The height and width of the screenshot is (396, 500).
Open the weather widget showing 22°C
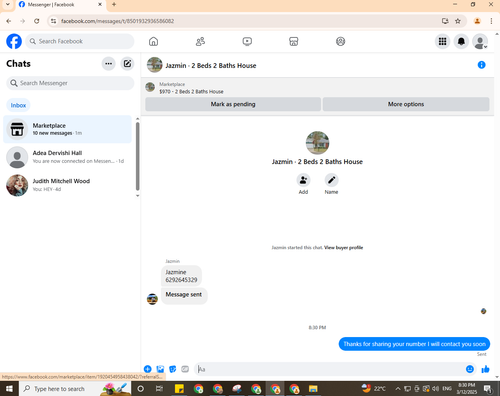tap(374, 389)
